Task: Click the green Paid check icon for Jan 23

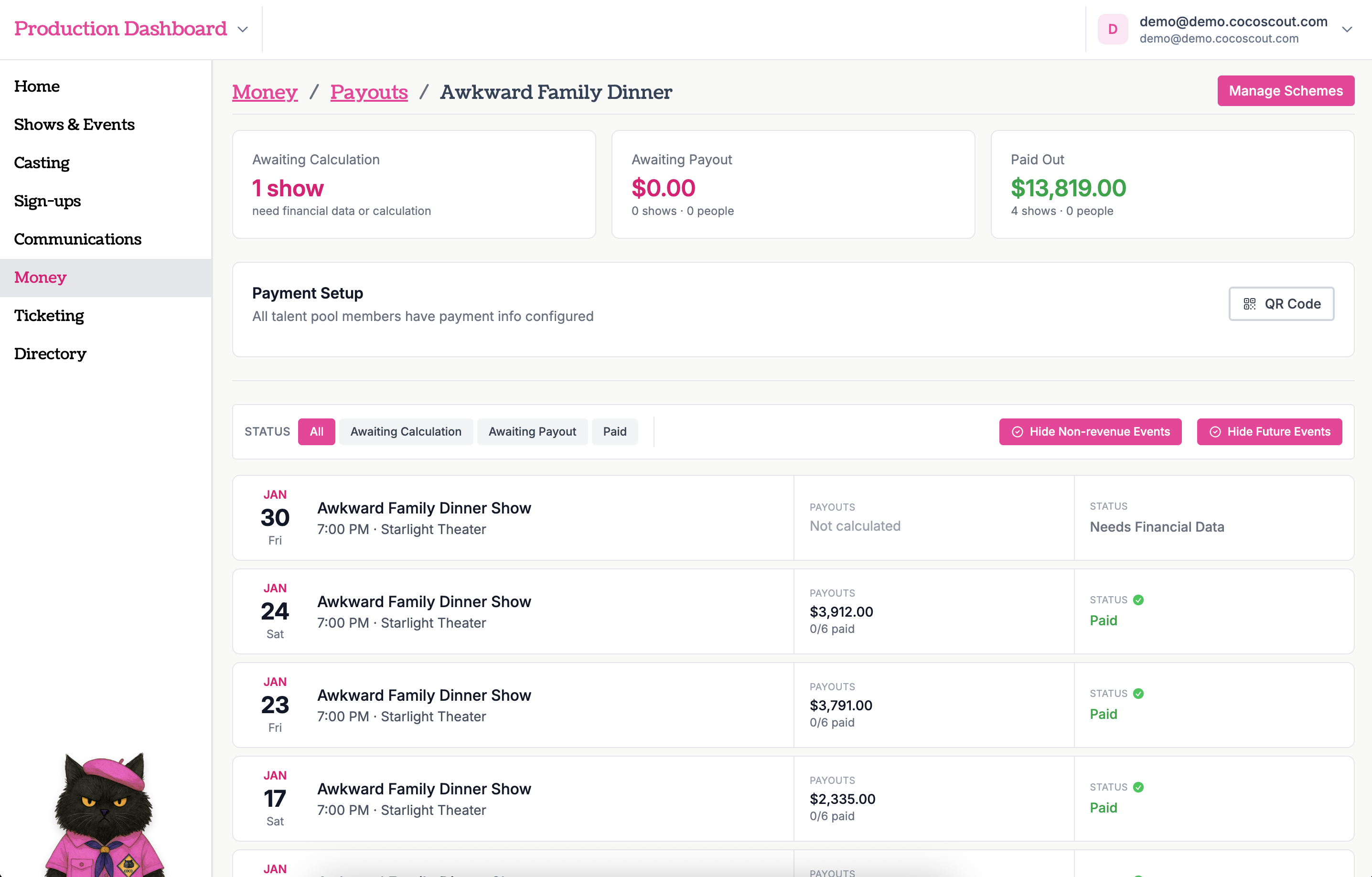Action: (1139, 693)
